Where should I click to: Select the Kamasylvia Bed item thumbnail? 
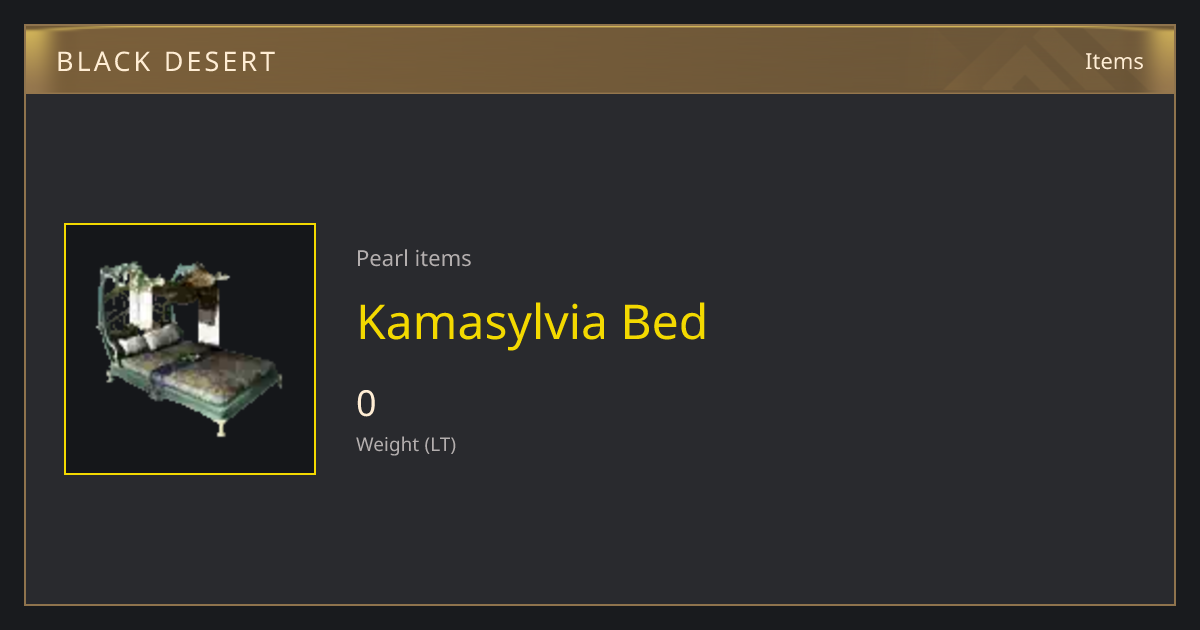tap(190, 349)
